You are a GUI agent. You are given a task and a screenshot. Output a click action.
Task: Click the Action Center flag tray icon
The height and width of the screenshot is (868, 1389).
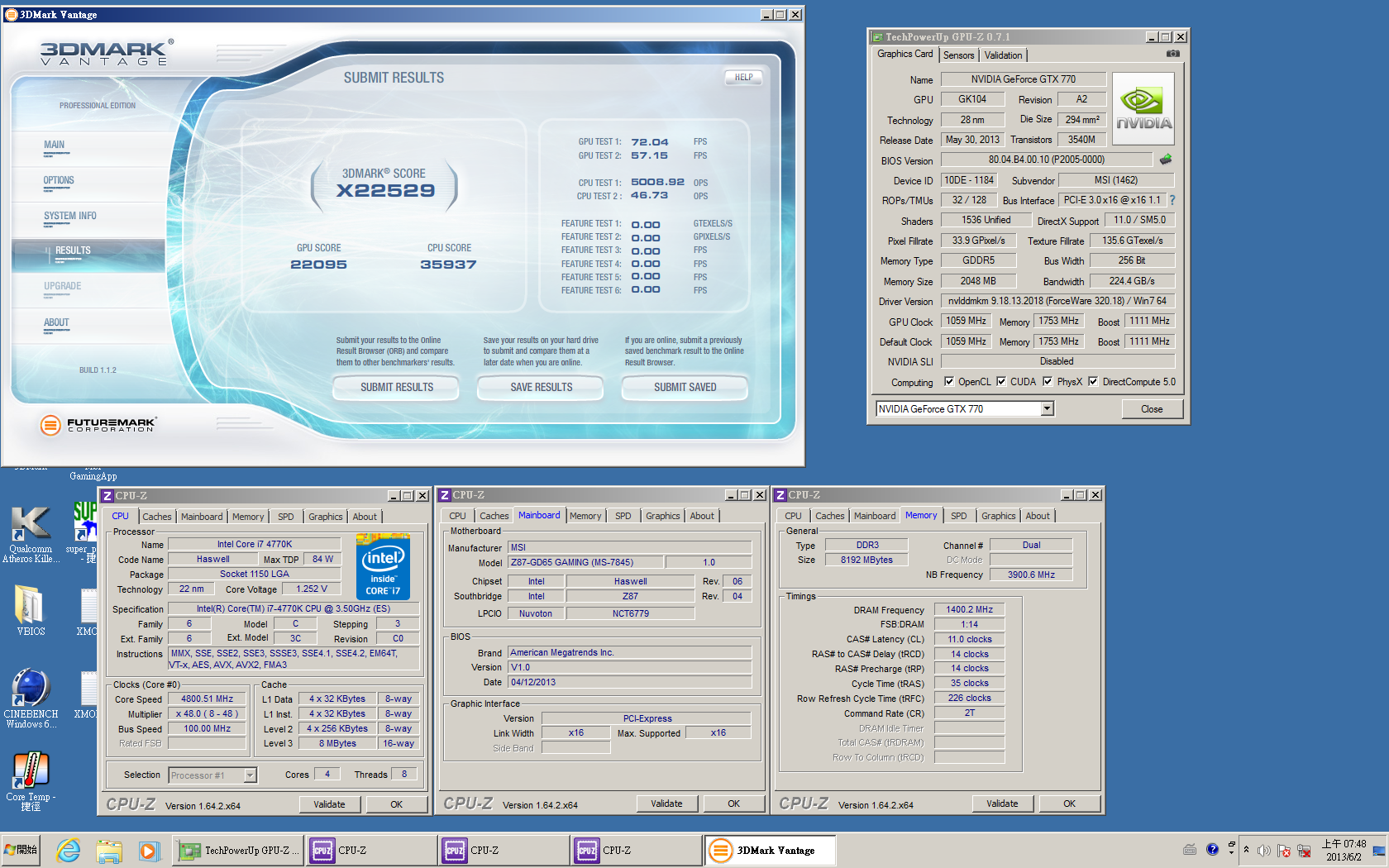[1284, 850]
